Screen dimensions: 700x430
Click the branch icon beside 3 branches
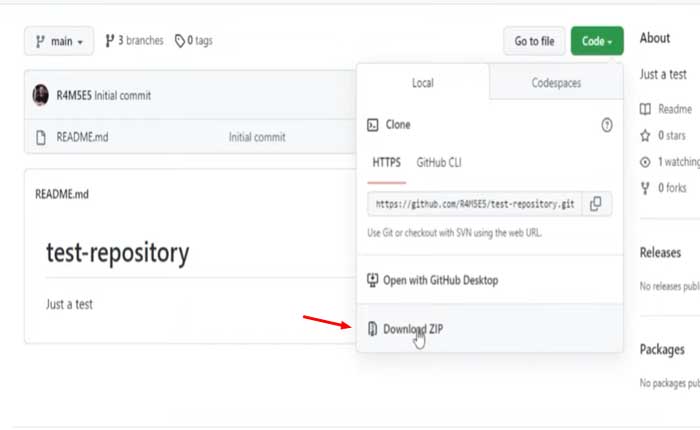(109, 41)
